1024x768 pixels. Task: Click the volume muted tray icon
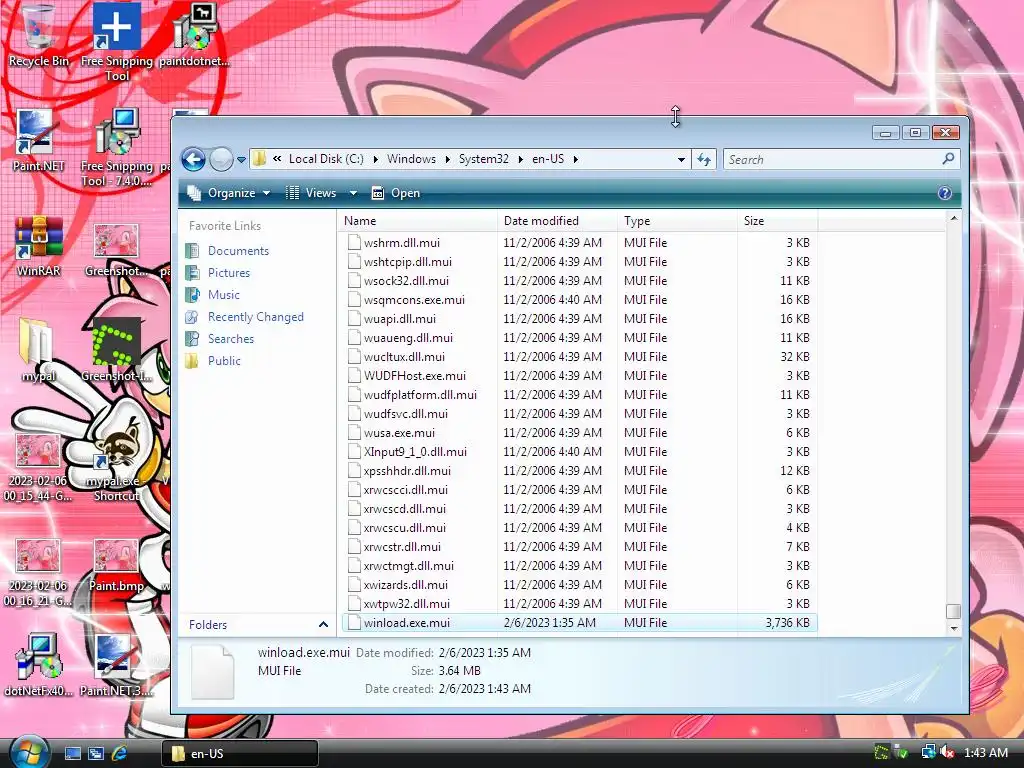948,753
